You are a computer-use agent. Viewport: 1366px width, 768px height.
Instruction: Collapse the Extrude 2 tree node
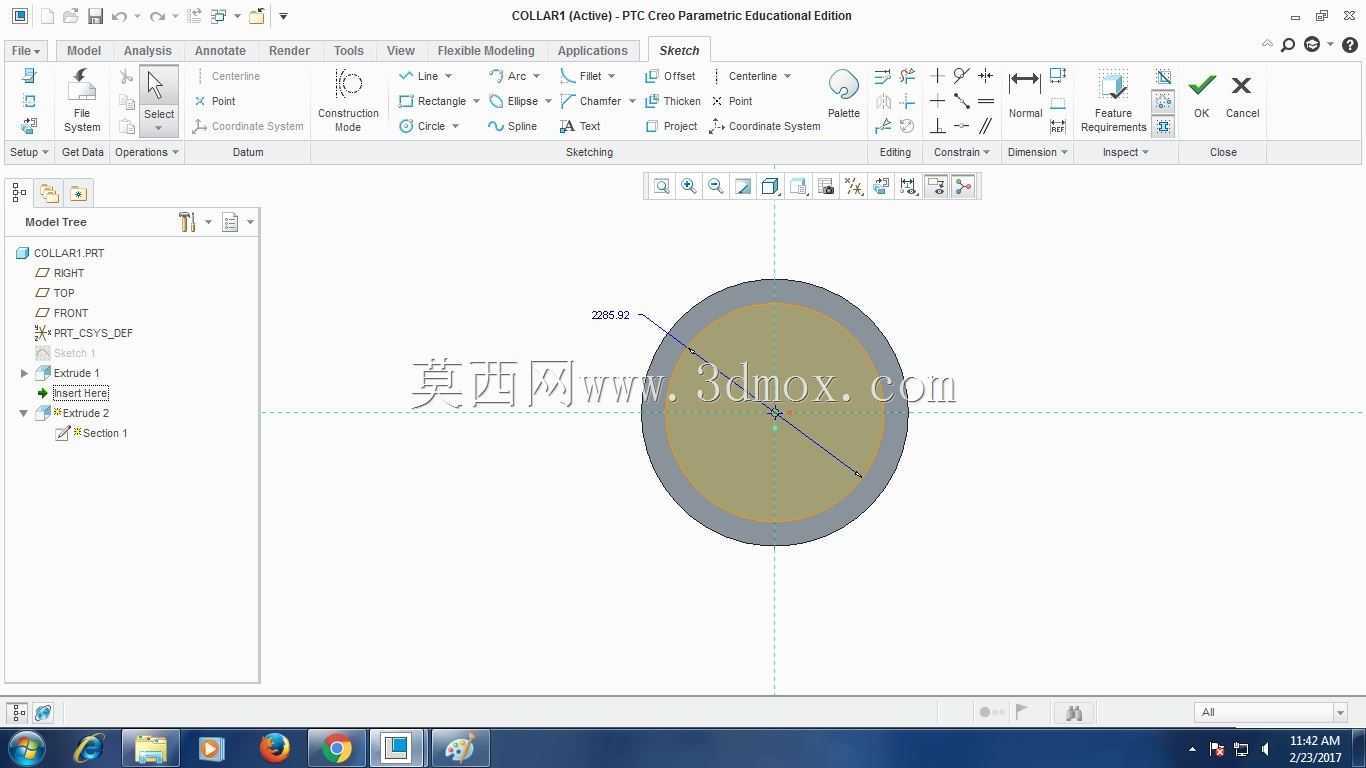tap(24, 413)
